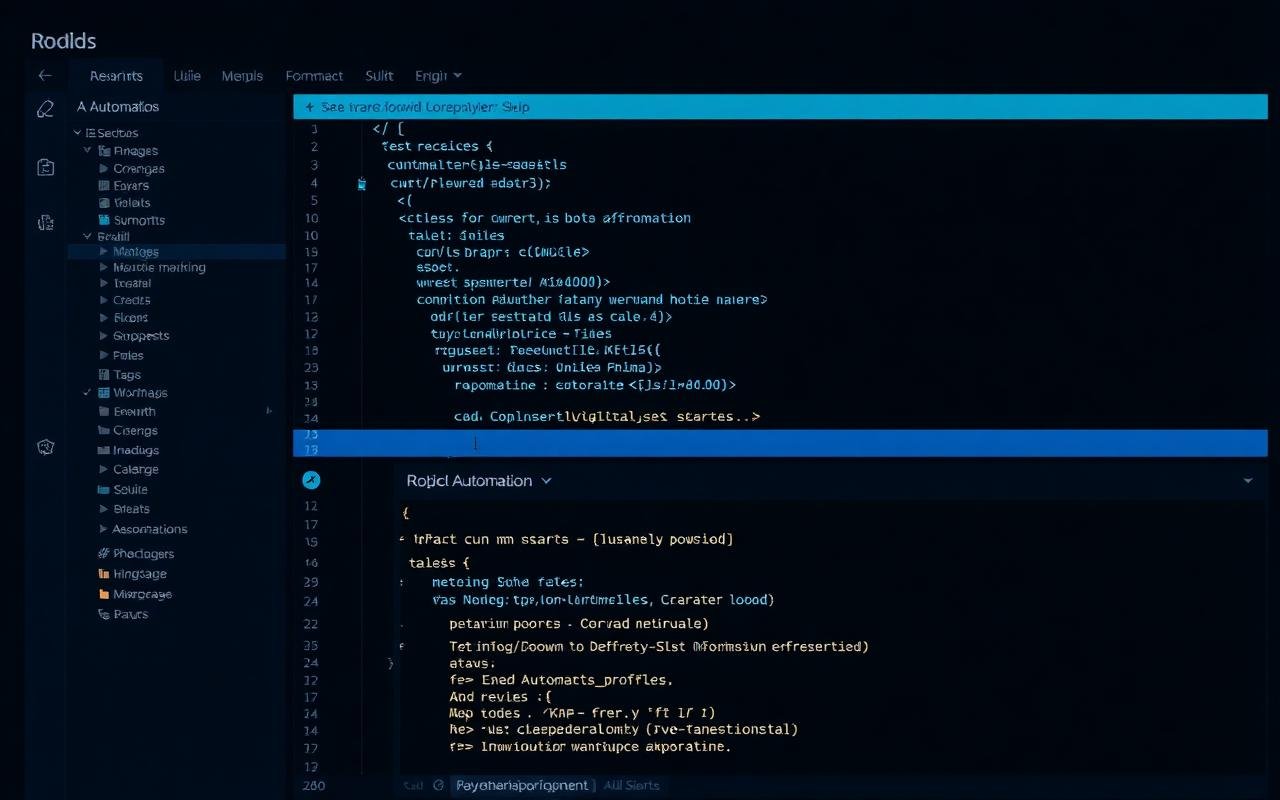Viewport: 1280px width, 800px height.
Task: Switch to the Resarrts tab
Action: (116, 76)
